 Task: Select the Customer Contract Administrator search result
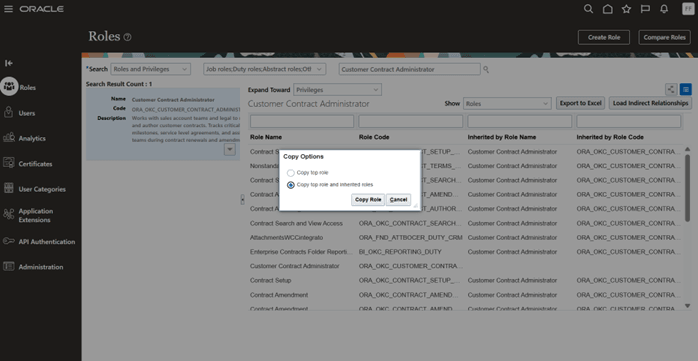163,124
